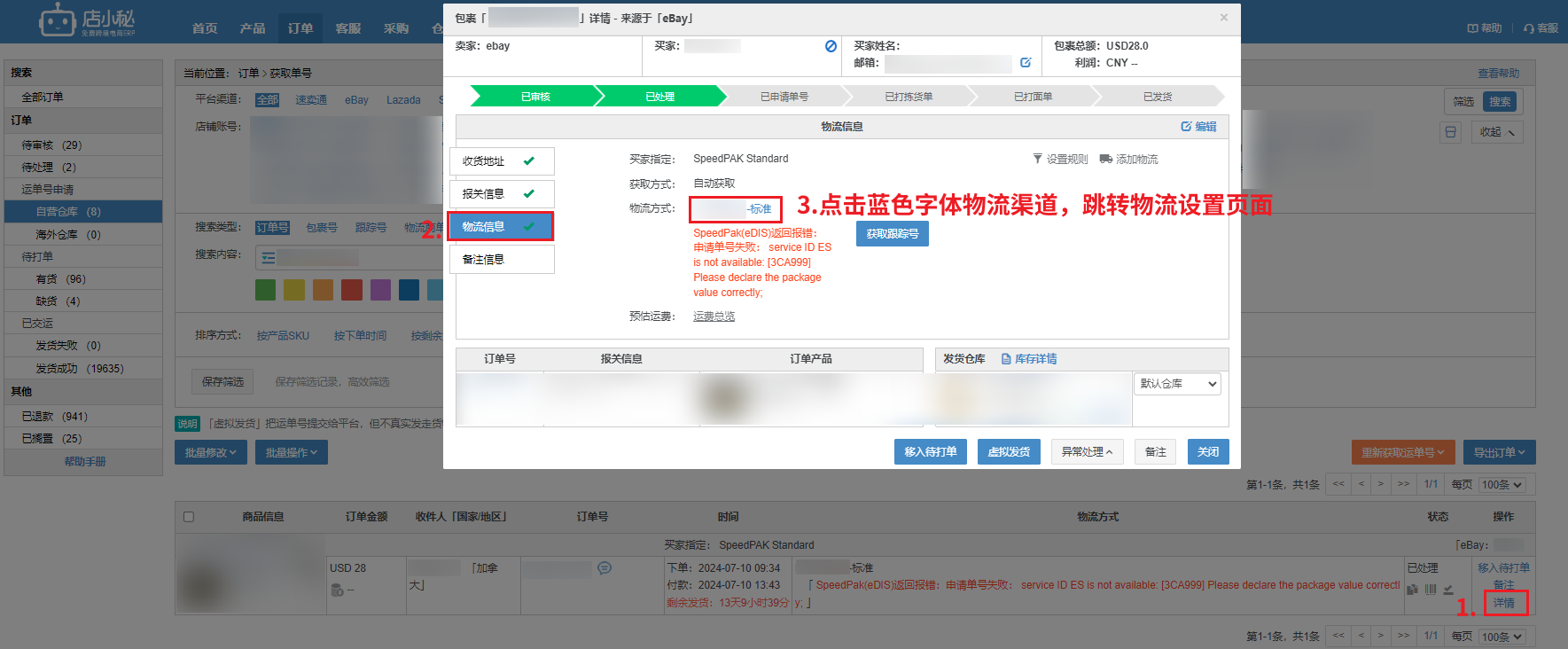1568x649 pixels.
Task: Expand the 异常处理 dropdown button
Action: [x=1088, y=452]
